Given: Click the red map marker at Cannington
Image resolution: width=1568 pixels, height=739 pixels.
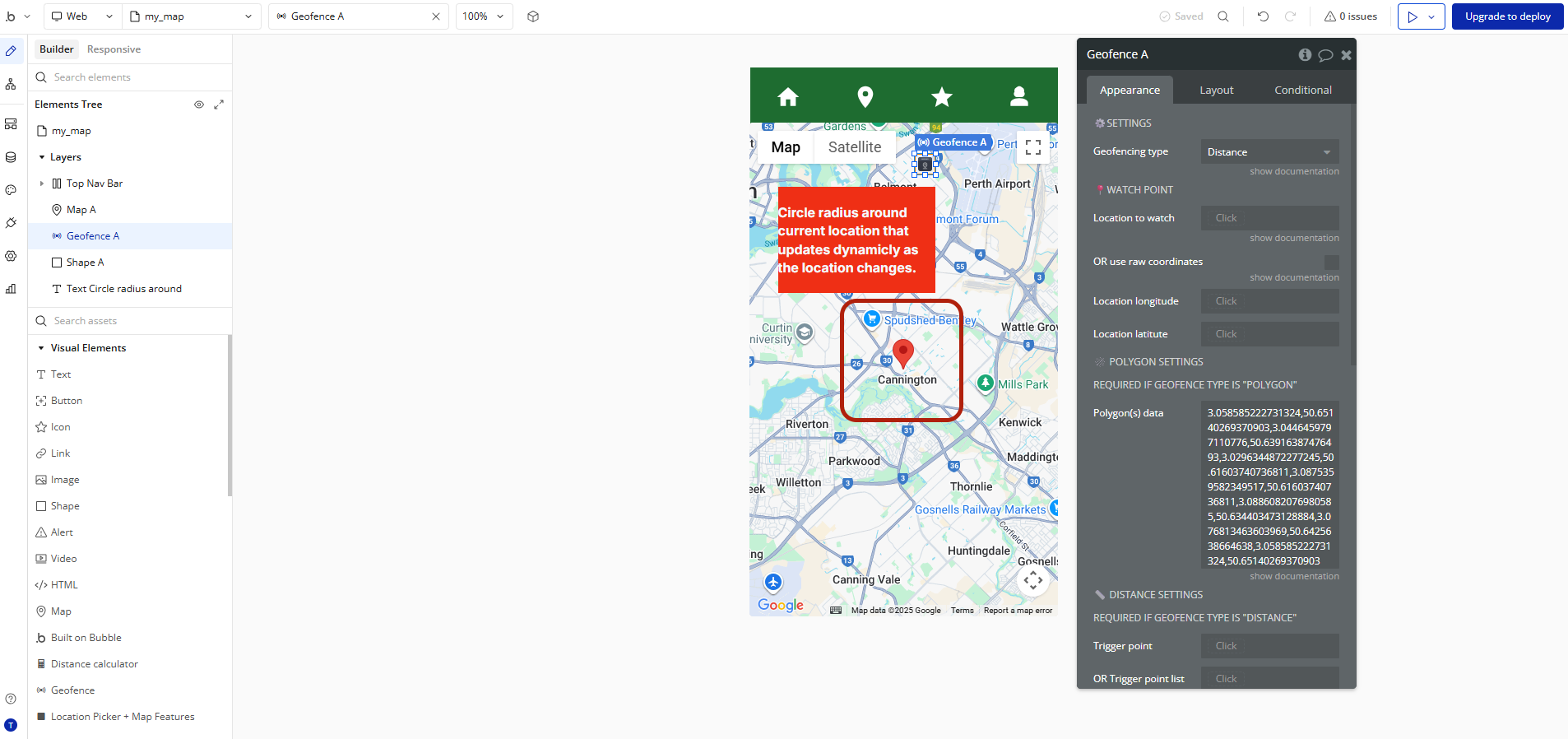Looking at the screenshot, I should (903, 353).
